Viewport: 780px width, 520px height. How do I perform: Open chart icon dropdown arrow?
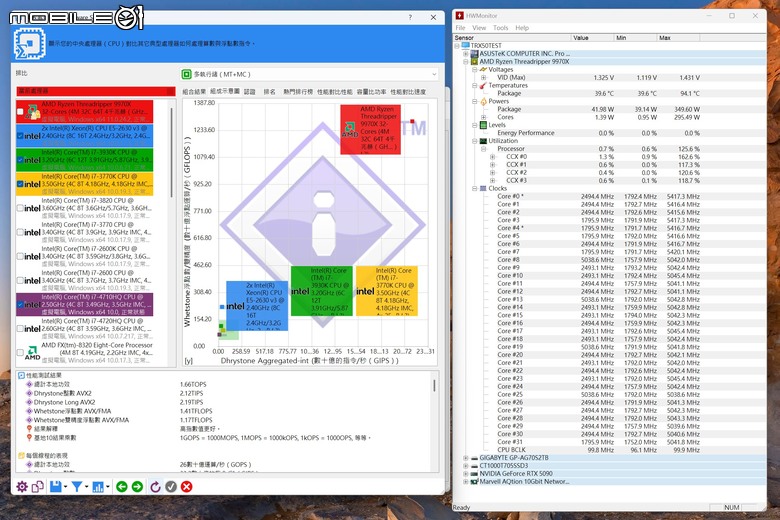click(x=108, y=487)
